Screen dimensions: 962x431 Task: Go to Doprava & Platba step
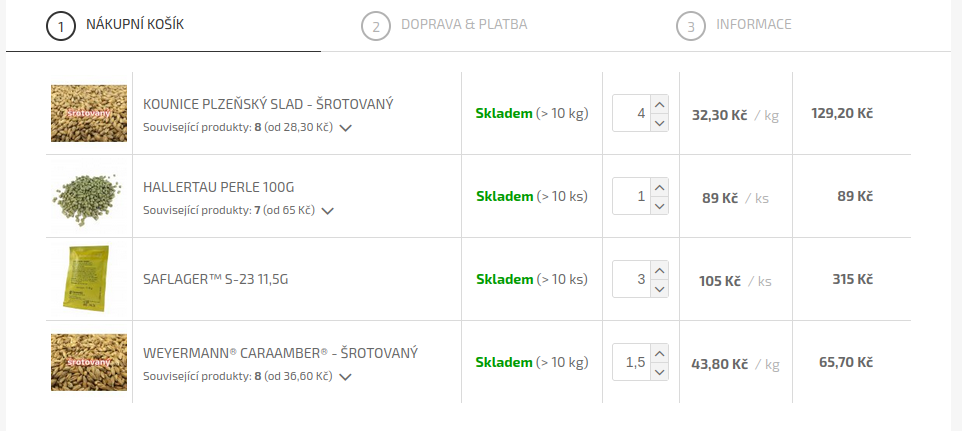463,25
